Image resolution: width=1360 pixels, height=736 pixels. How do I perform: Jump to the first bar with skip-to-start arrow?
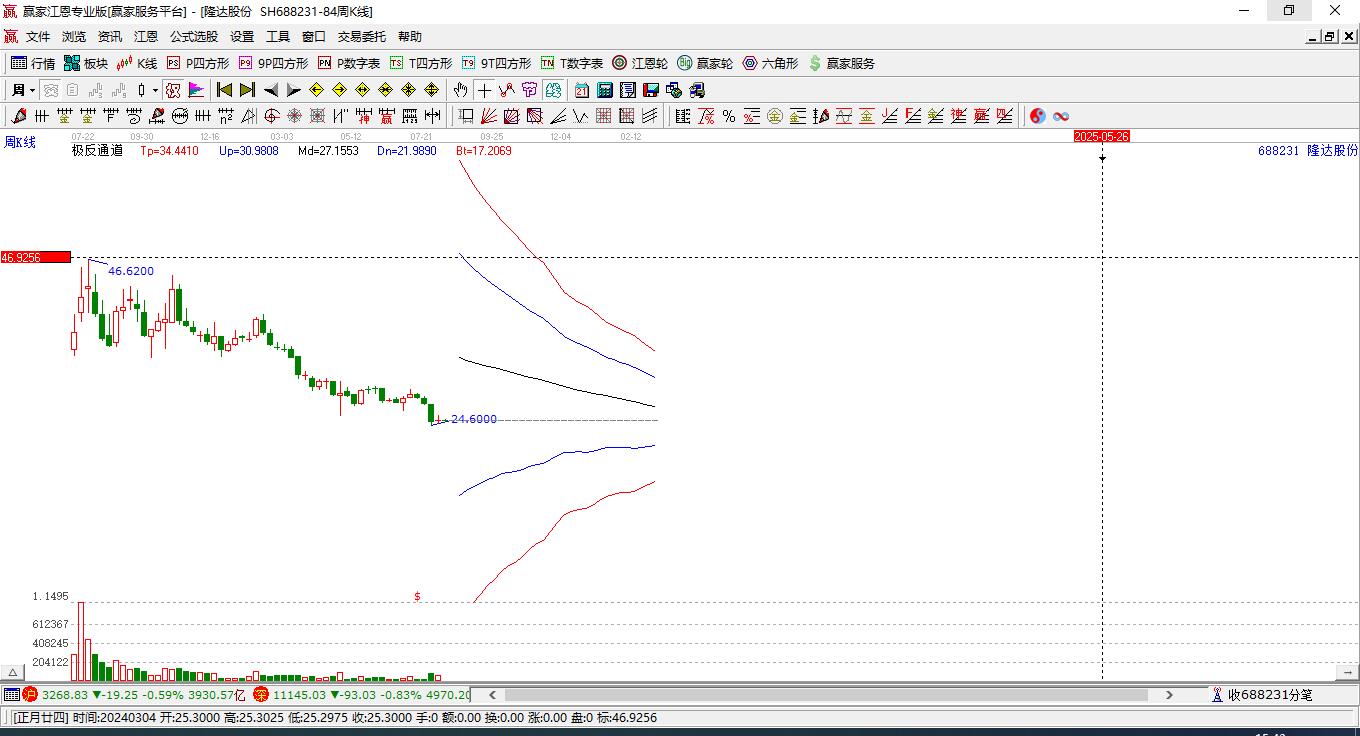[x=225, y=90]
